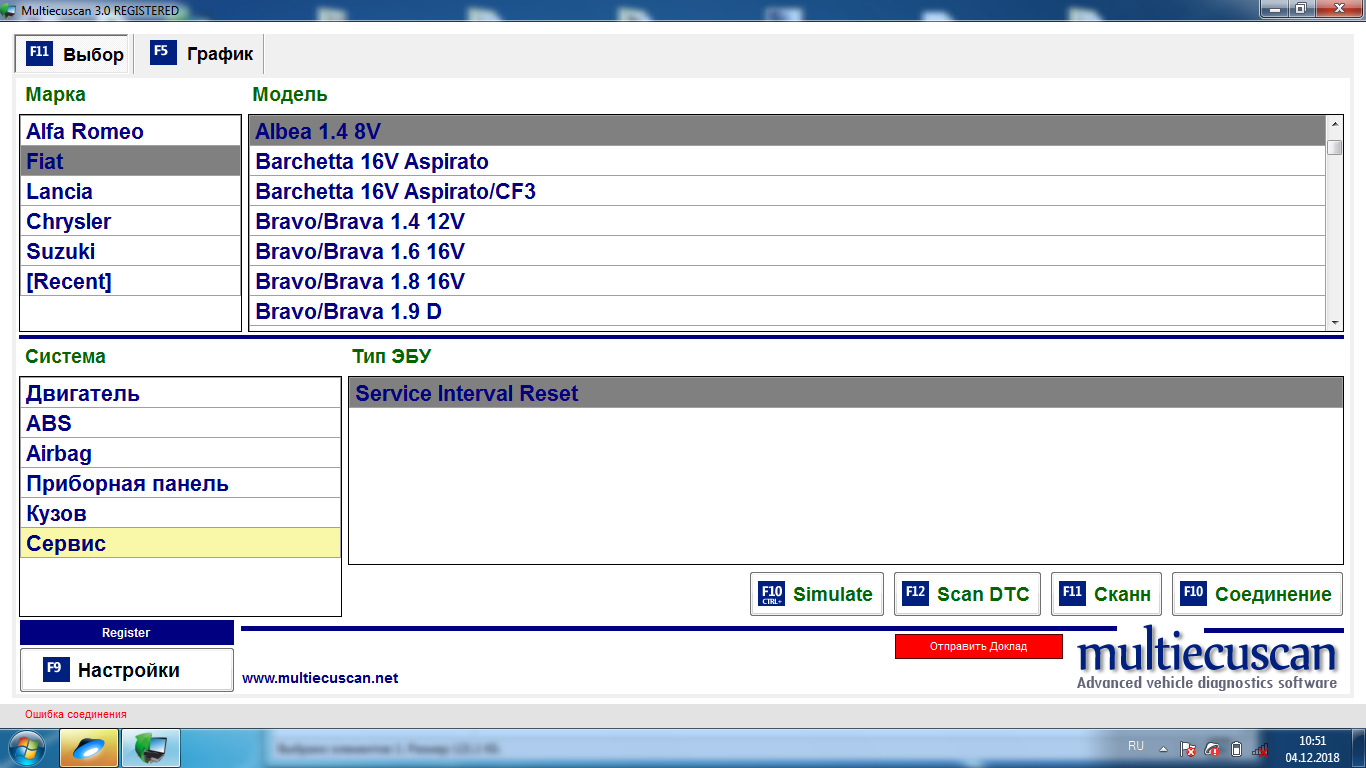The height and width of the screenshot is (768, 1366).
Task: Click the model list scroll-up arrow
Action: point(1334,123)
